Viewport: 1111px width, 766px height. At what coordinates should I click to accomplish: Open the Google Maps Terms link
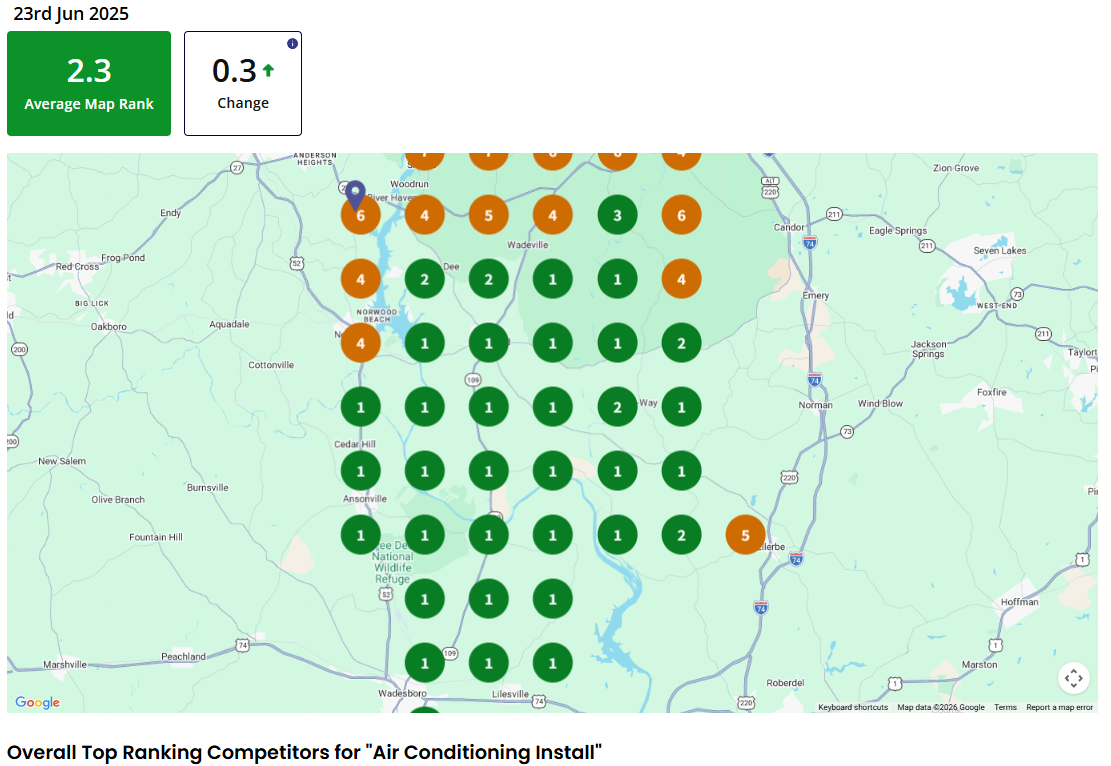1005,707
